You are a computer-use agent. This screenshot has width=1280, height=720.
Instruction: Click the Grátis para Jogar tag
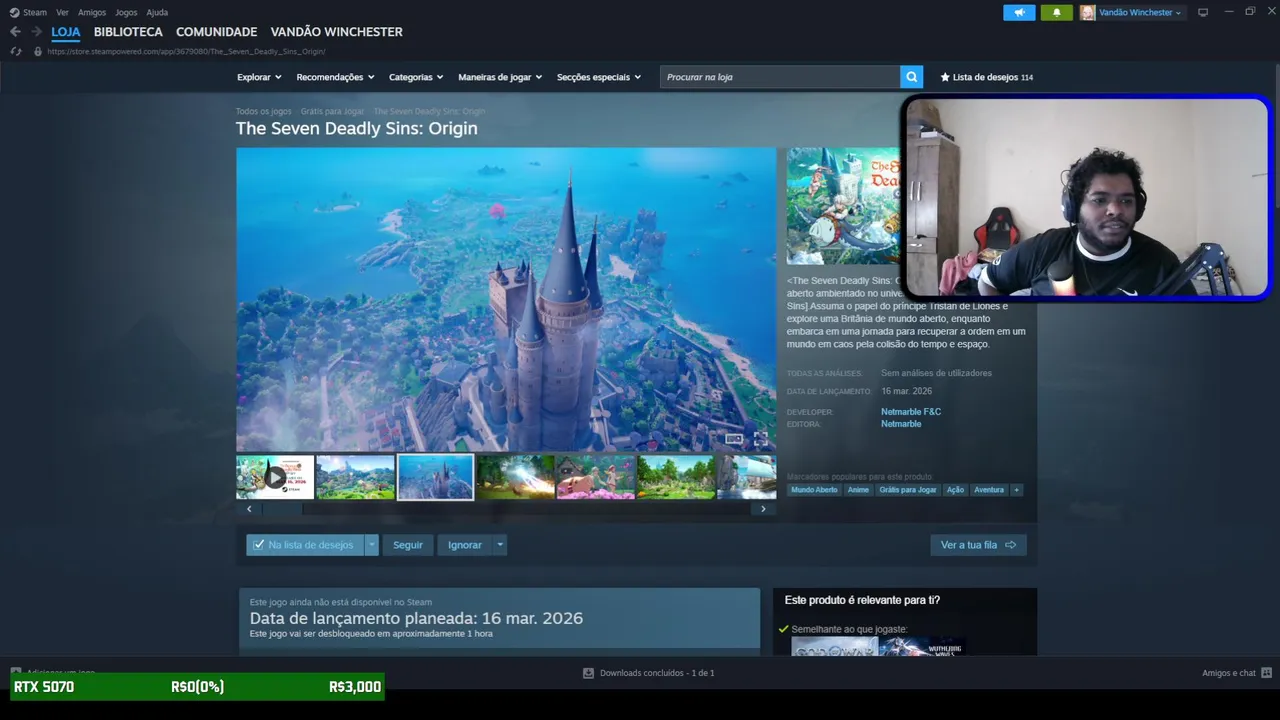pyautogui.click(x=908, y=490)
